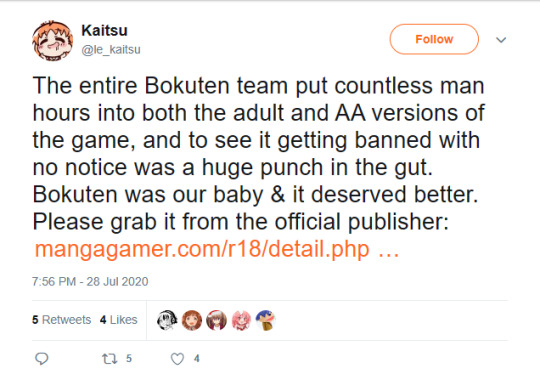The width and height of the screenshot is (540, 391).
Task: Click the tweet text about Bokuten team
Action: 258,153
